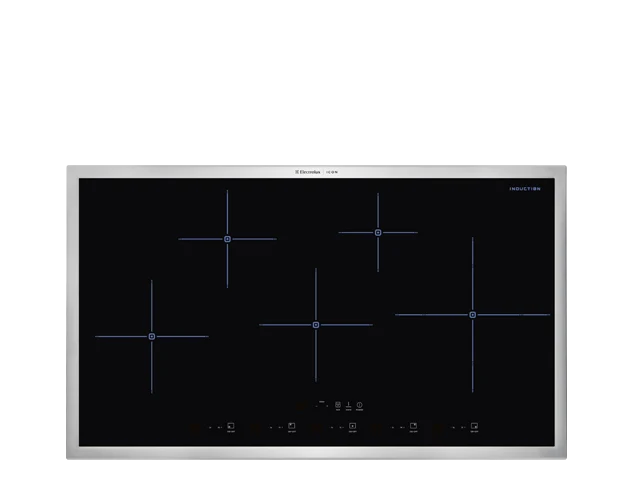The width and height of the screenshot is (632, 480).
Task: Tap the main power icon
Action: click(360, 405)
